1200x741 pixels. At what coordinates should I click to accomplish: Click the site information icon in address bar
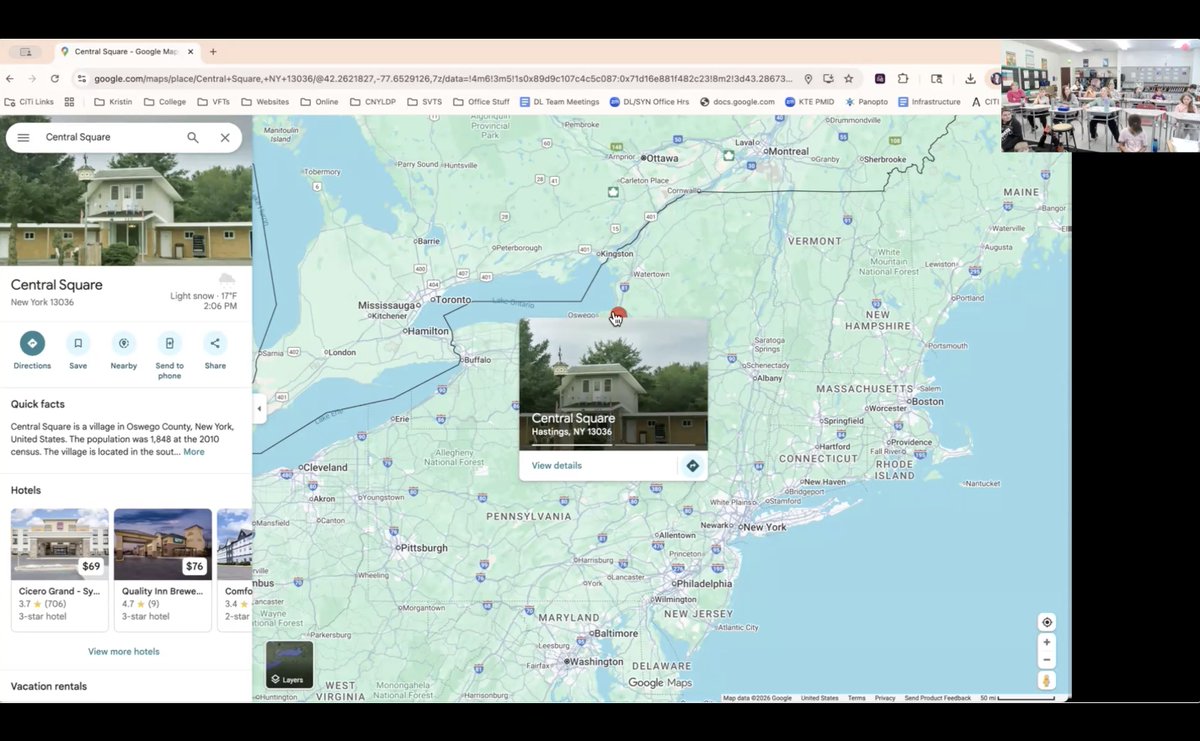pyautogui.click(x=82, y=79)
